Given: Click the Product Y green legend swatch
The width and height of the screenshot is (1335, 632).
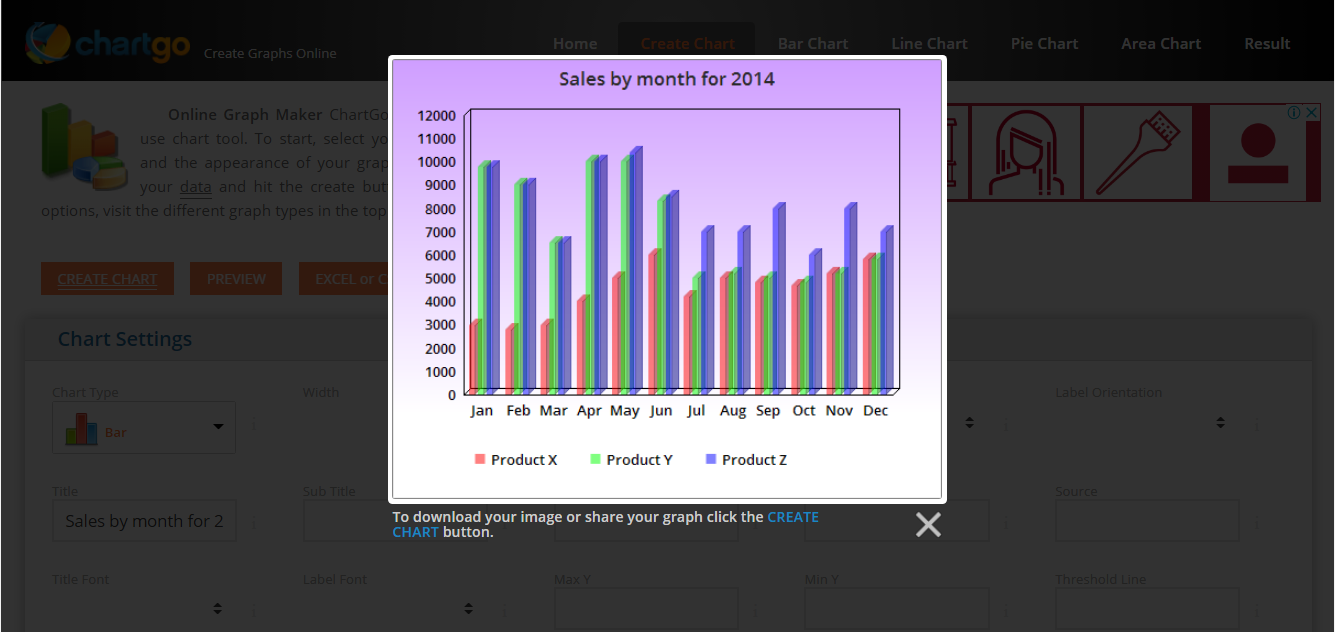Looking at the screenshot, I should pos(596,459).
